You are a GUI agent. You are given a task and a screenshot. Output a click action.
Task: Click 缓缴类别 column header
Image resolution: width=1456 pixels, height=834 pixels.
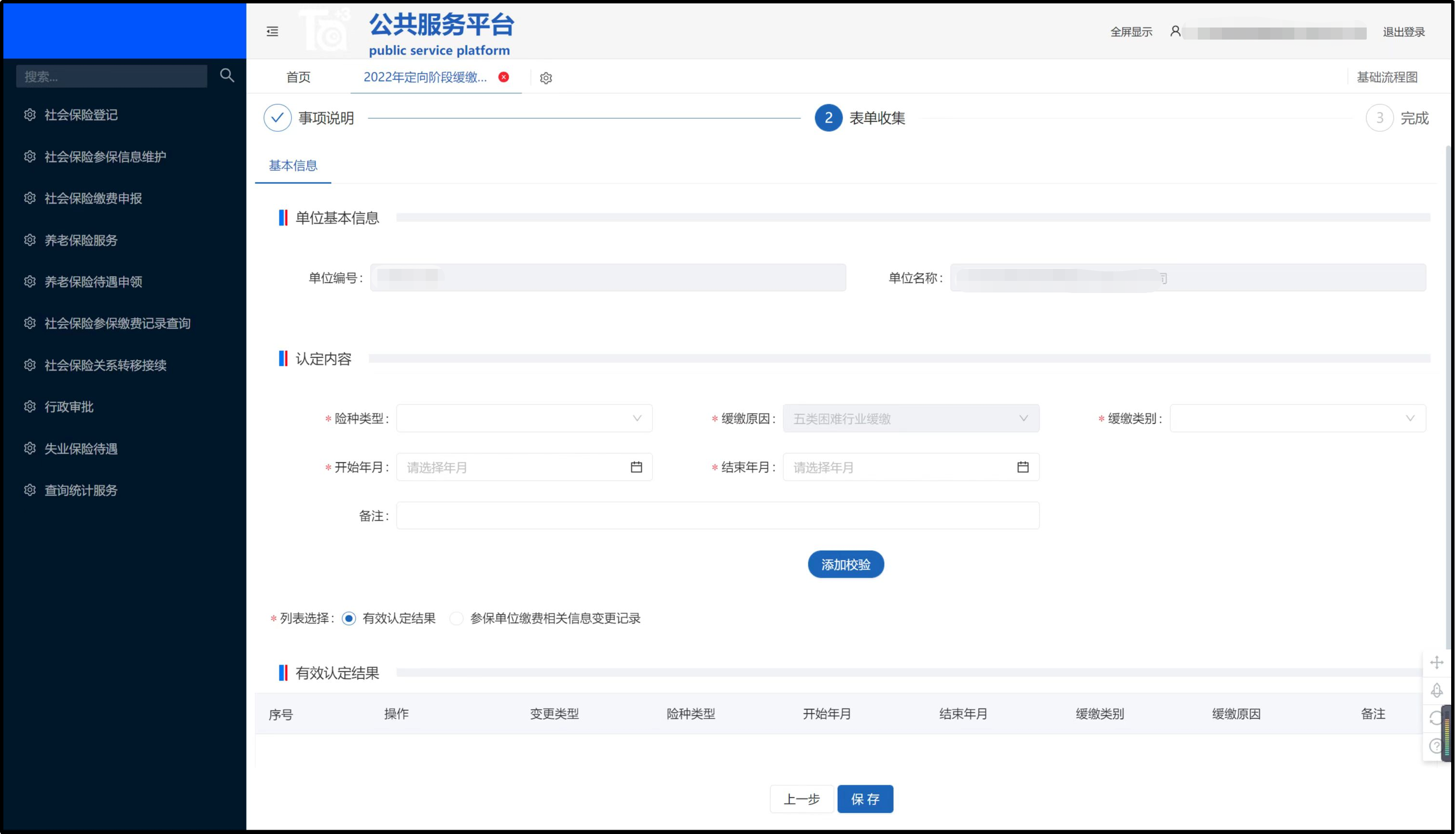coord(1100,714)
